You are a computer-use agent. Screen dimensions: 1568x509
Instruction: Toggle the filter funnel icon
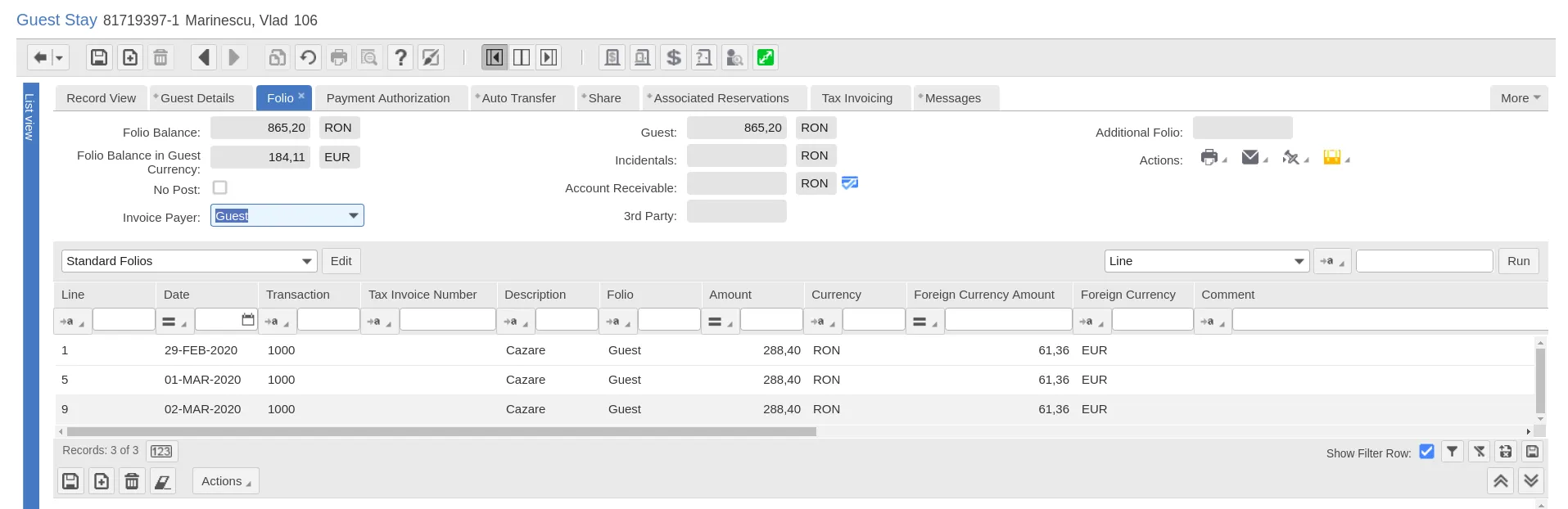coord(1452,451)
